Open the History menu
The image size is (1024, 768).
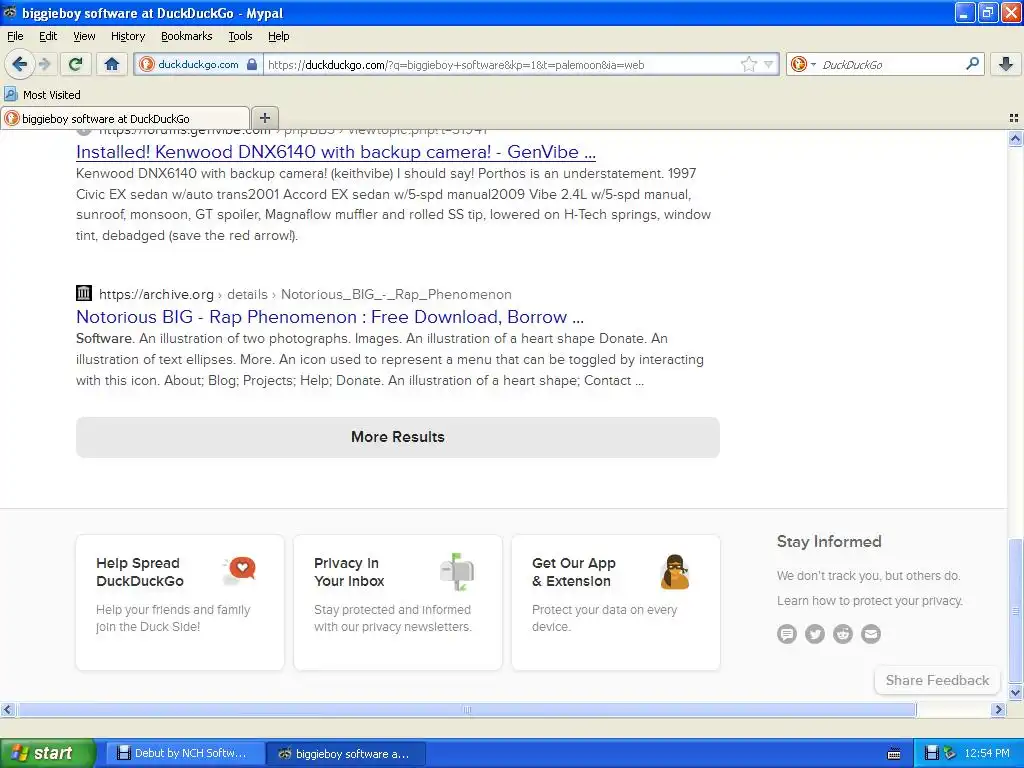click(128, 36)
